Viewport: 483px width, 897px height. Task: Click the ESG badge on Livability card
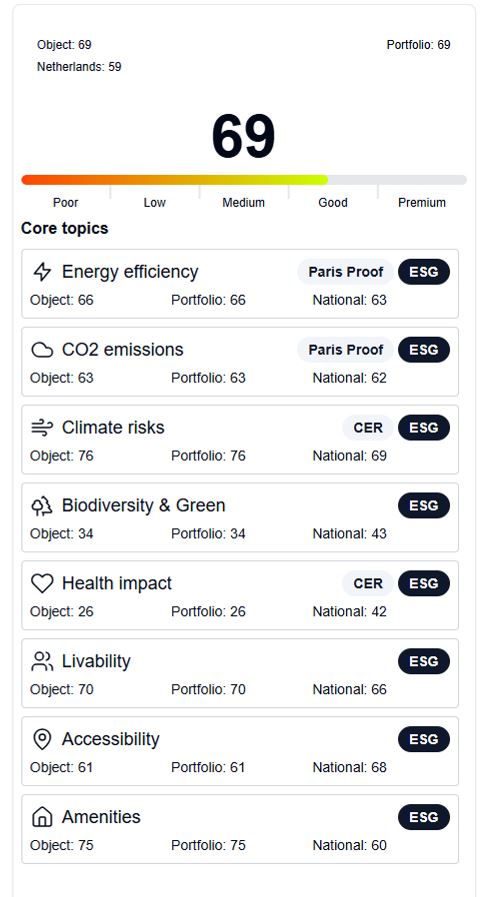(424, 661)
